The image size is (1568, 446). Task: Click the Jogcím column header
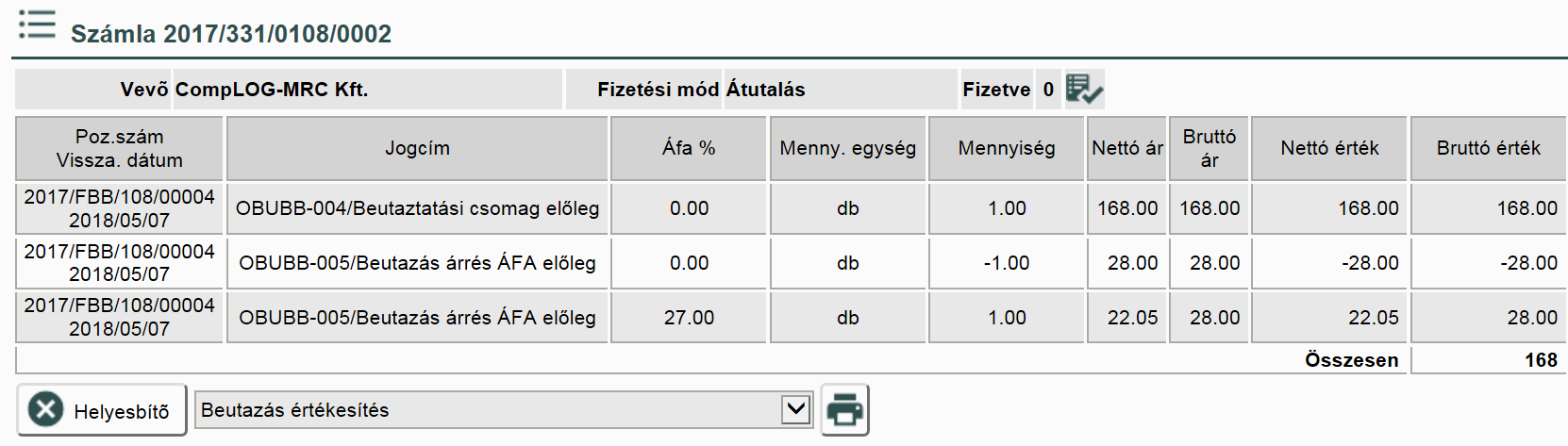click(417, 148)
